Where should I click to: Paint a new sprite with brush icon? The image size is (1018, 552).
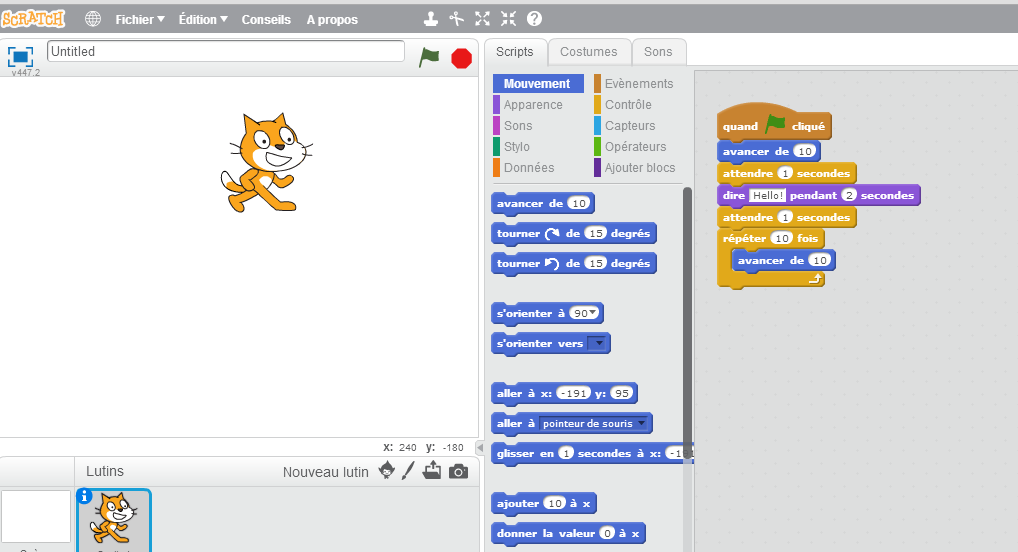pyautogui.click(x=408, y=471)
